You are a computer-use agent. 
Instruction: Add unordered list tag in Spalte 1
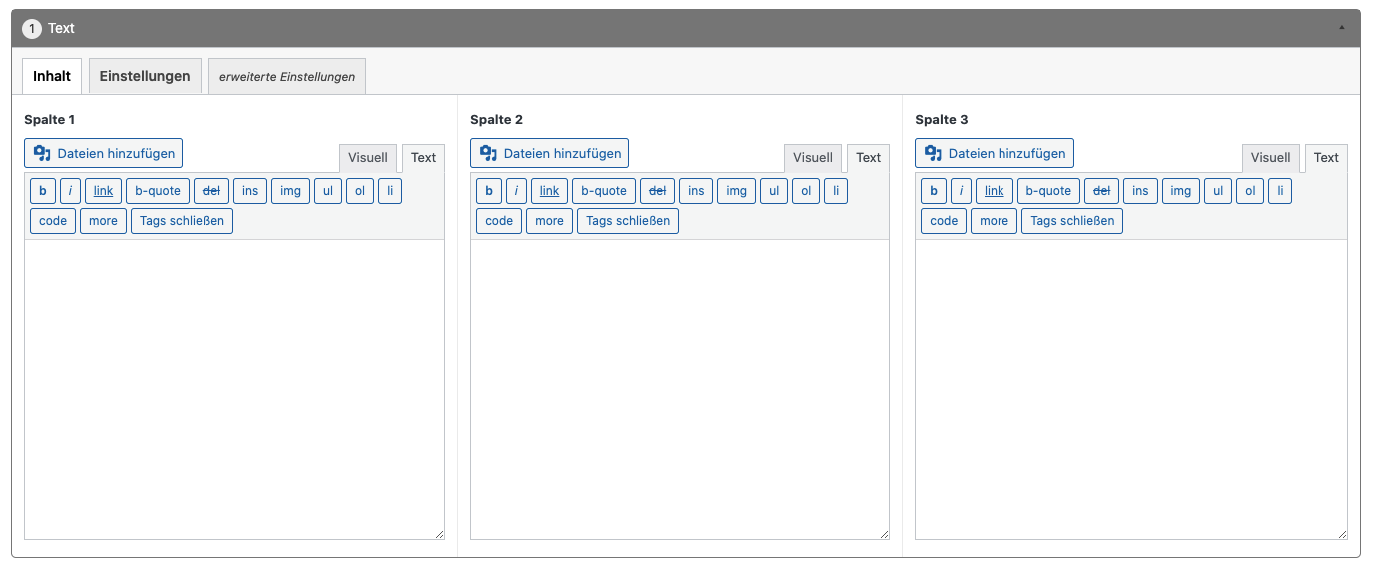click(x=326, y=191)
